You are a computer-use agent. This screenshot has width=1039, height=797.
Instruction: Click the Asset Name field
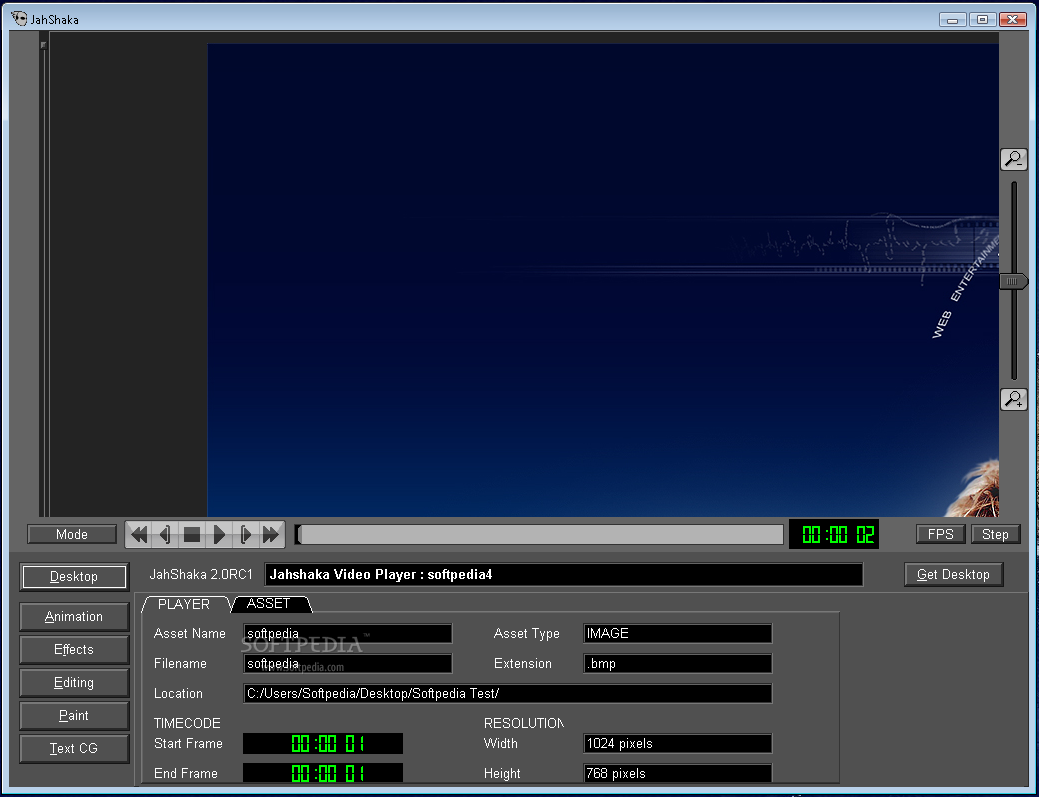tap(348, 633)
